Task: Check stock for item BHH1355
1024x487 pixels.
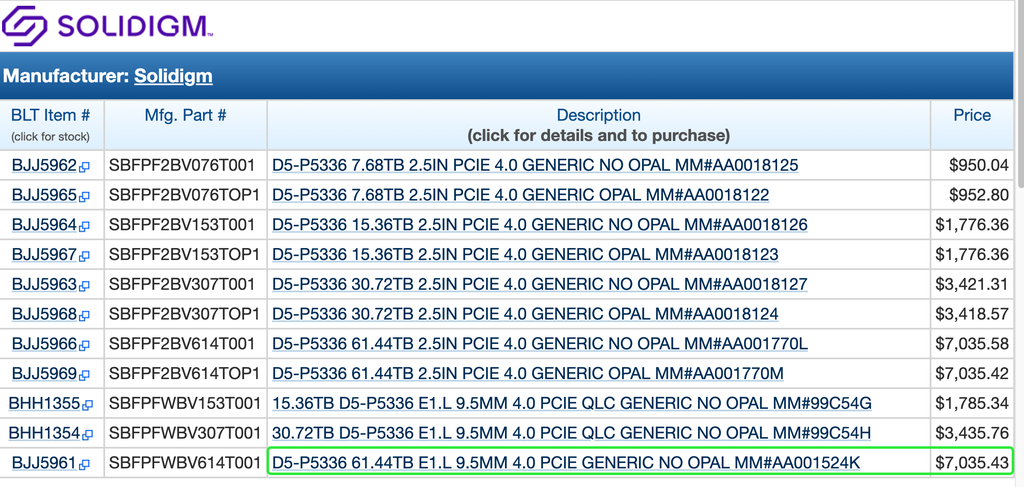Action: click(44, 404)
